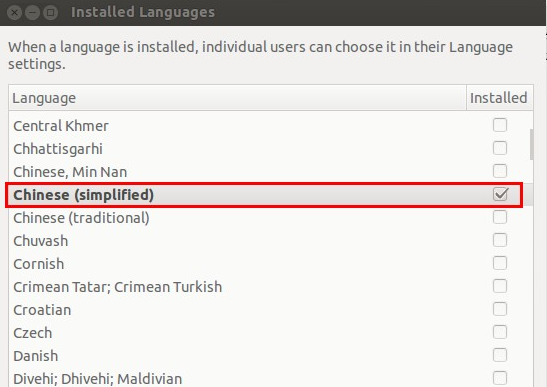Maximize the Installed Languages window
This screenshot has height=387, width=547.
51,13
